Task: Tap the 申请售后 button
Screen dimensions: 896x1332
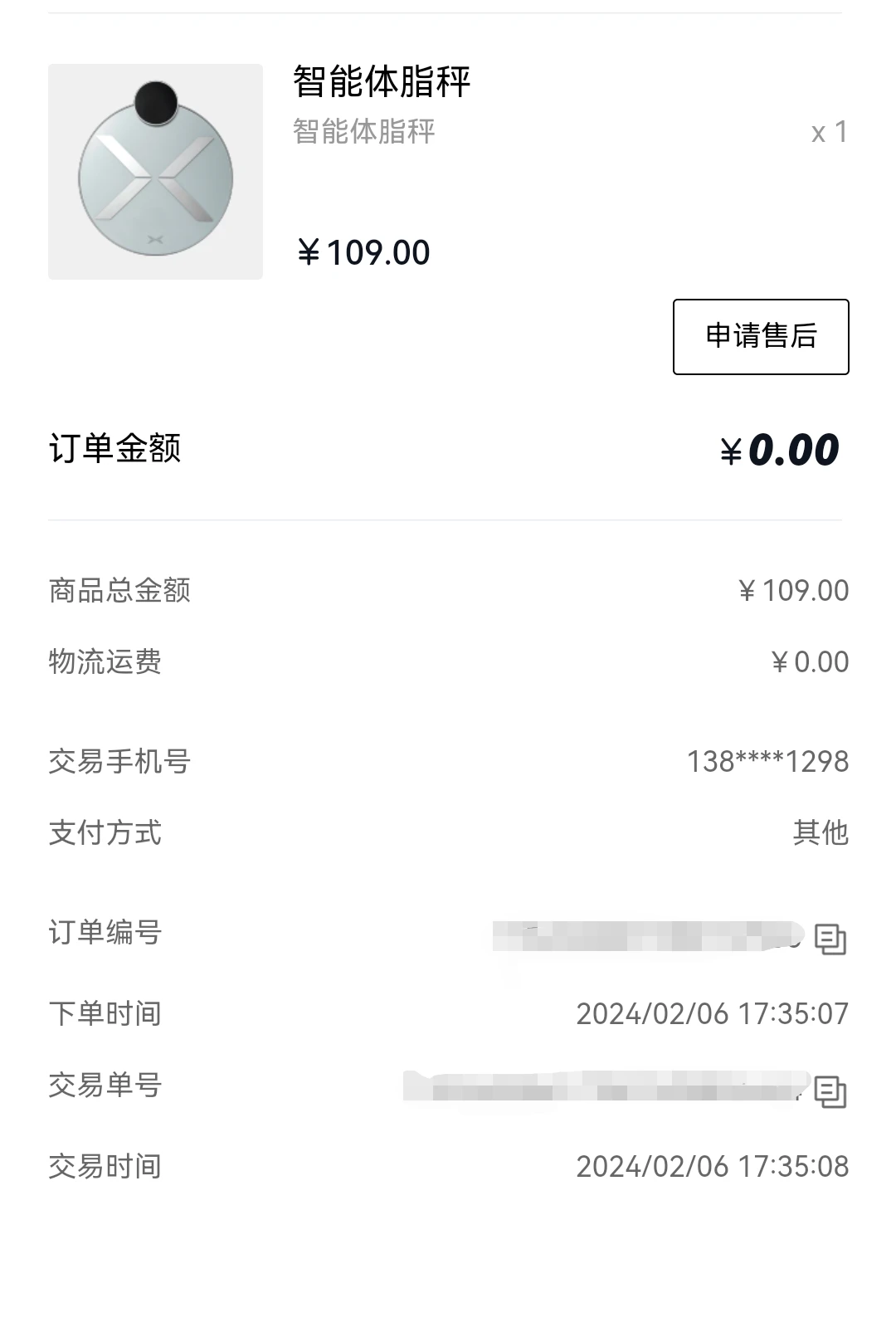Action: 761,336
